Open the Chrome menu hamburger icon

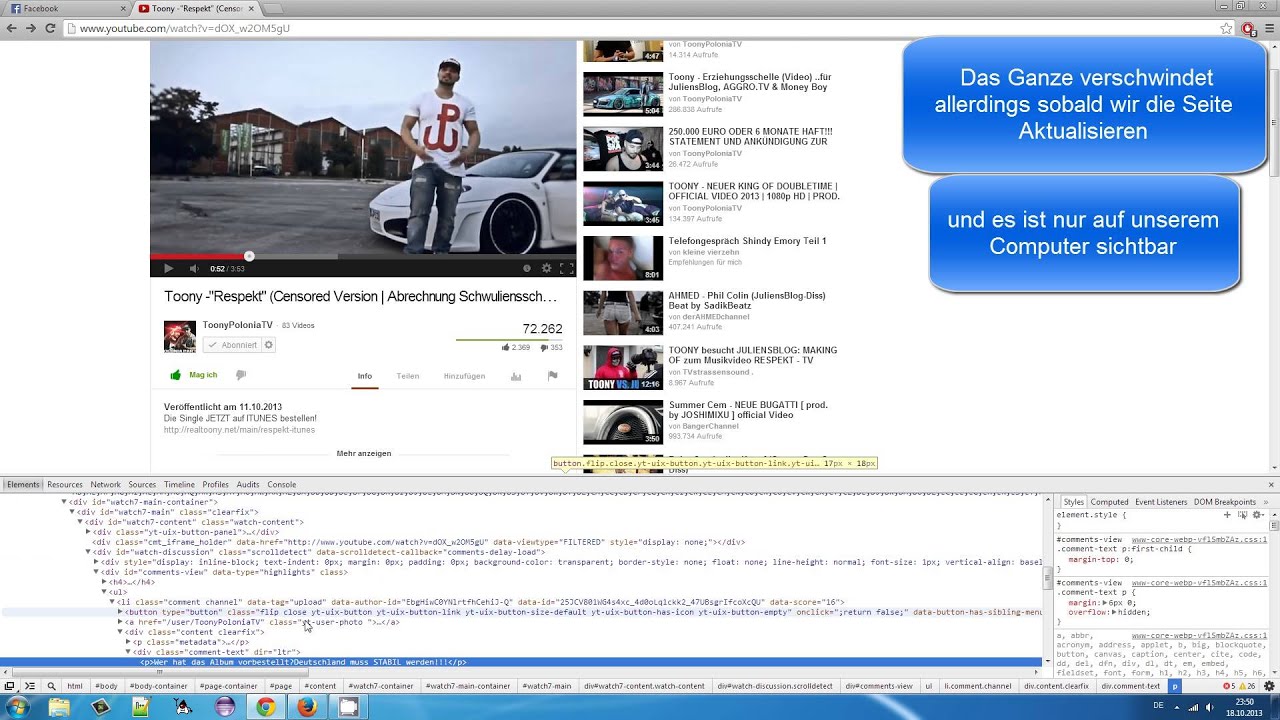pyautogui.click(x=1268, y=28)
